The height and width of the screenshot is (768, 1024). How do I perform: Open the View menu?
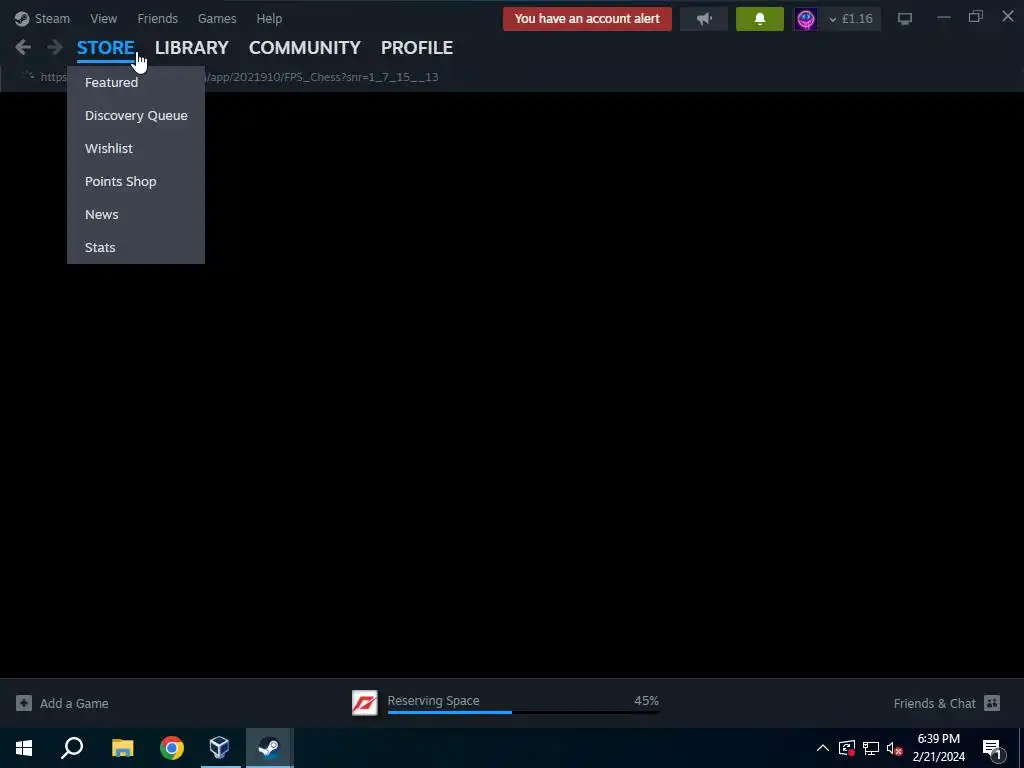tap(104, 18)
